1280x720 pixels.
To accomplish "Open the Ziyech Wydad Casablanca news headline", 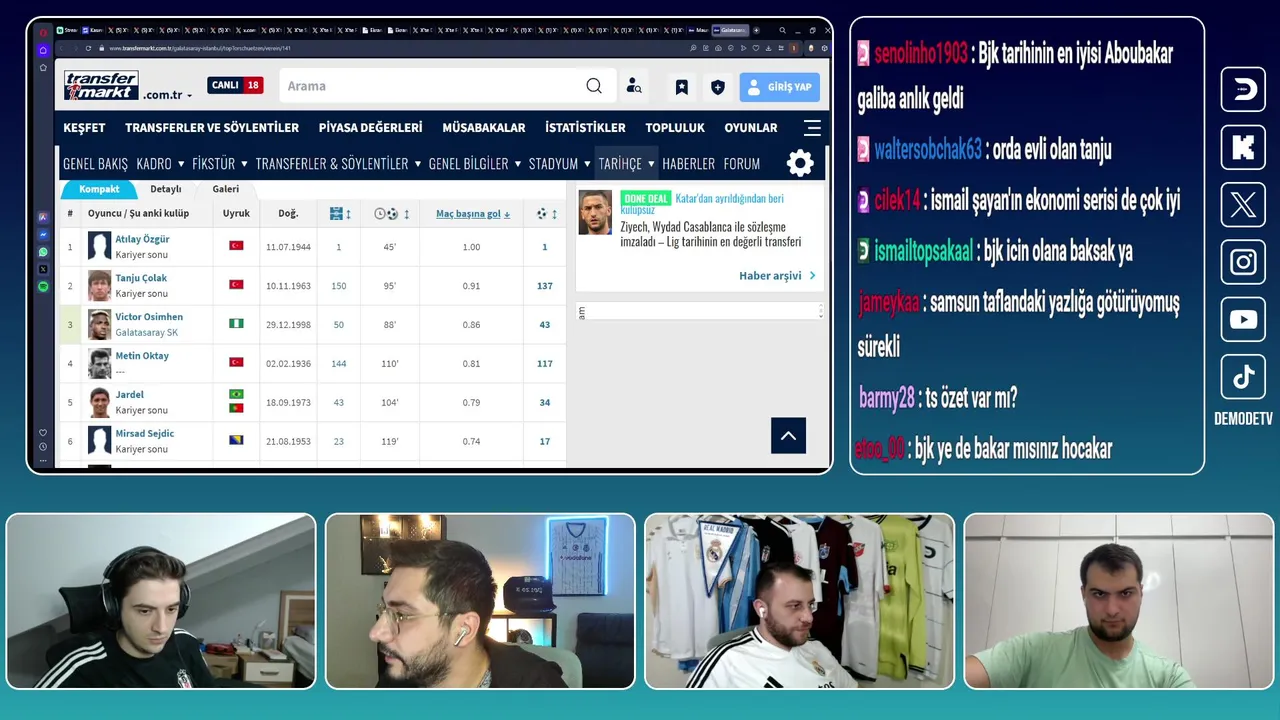I will [x=710, y=234].
